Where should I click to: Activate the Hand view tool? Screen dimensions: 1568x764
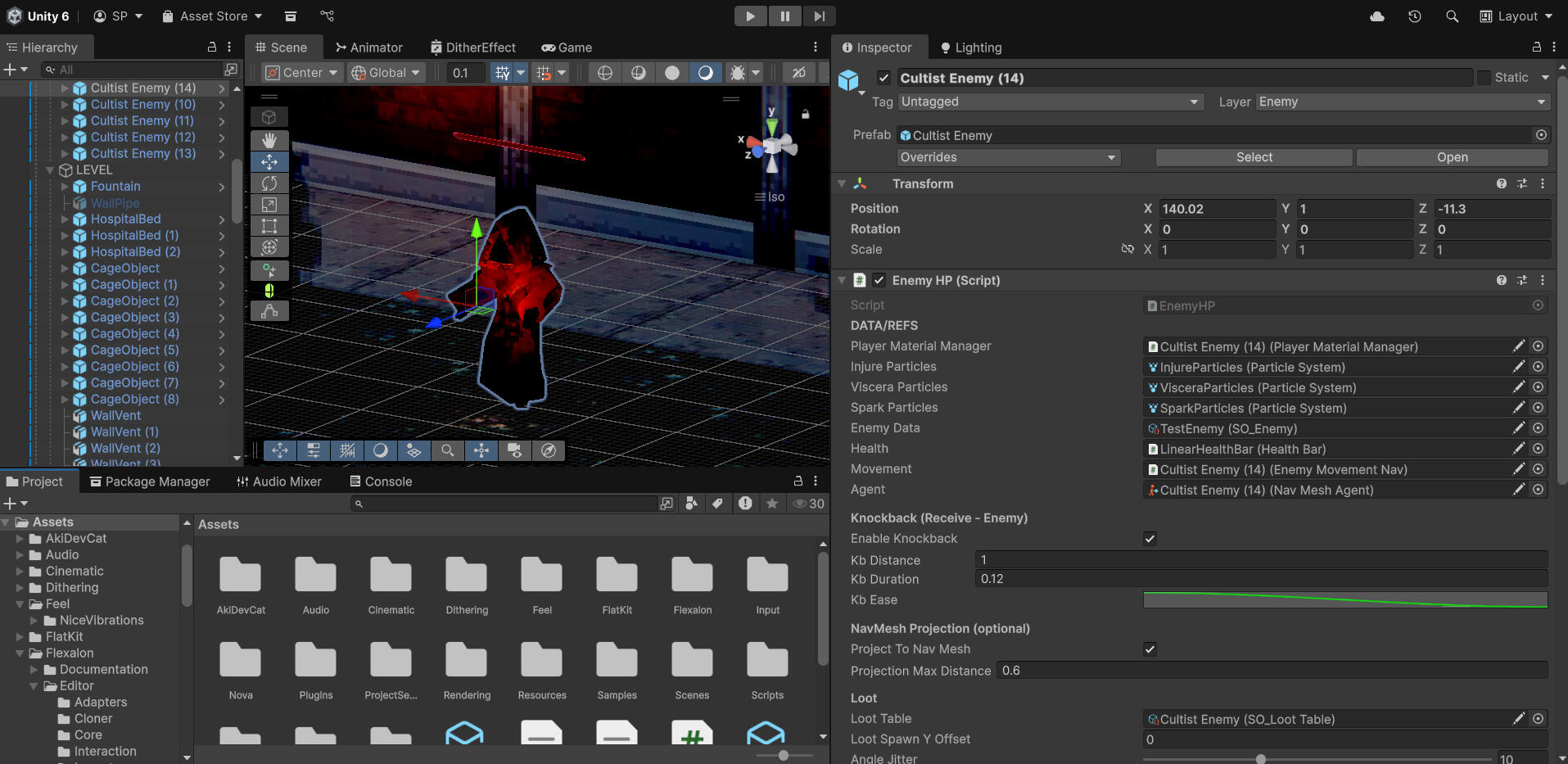point(269,141)
